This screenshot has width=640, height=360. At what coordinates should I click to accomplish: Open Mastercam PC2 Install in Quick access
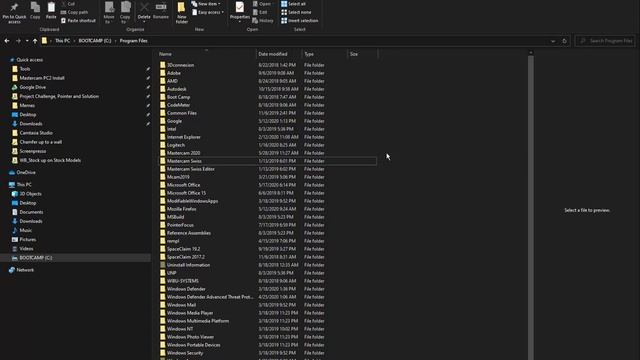point(42,78)
